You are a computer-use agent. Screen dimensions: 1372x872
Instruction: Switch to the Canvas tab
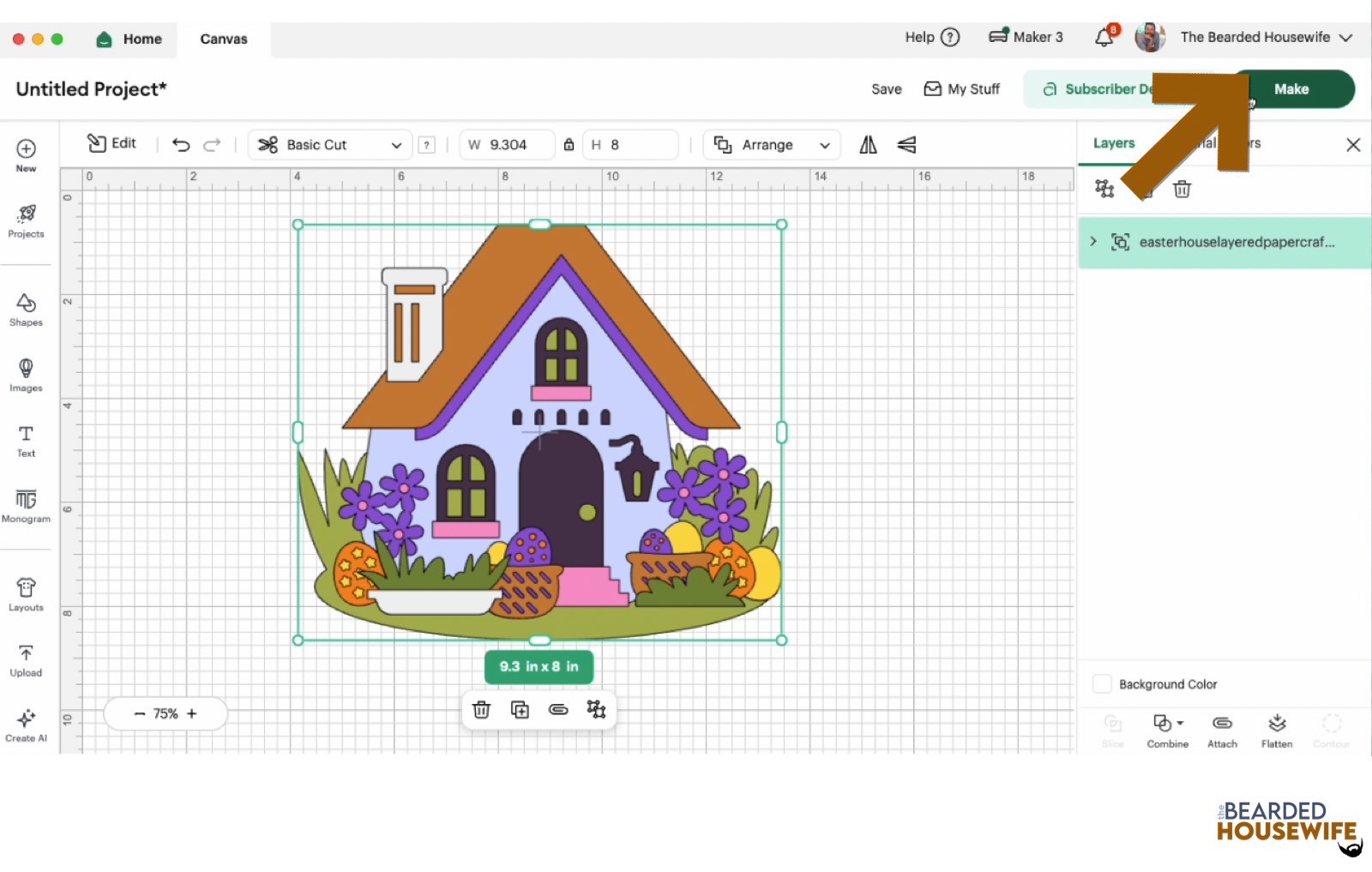224,39
